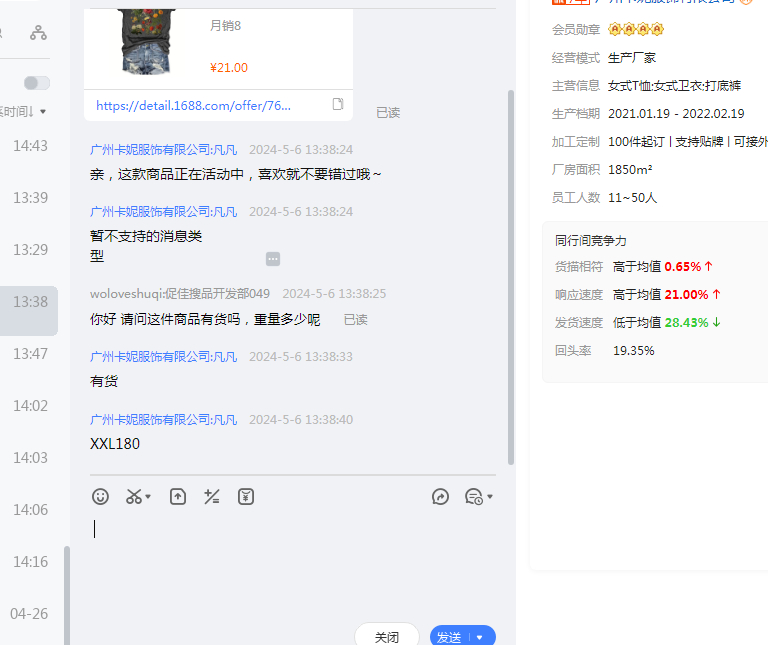Open the emoji picker
The image size is (768, 645).
(100, 496)
